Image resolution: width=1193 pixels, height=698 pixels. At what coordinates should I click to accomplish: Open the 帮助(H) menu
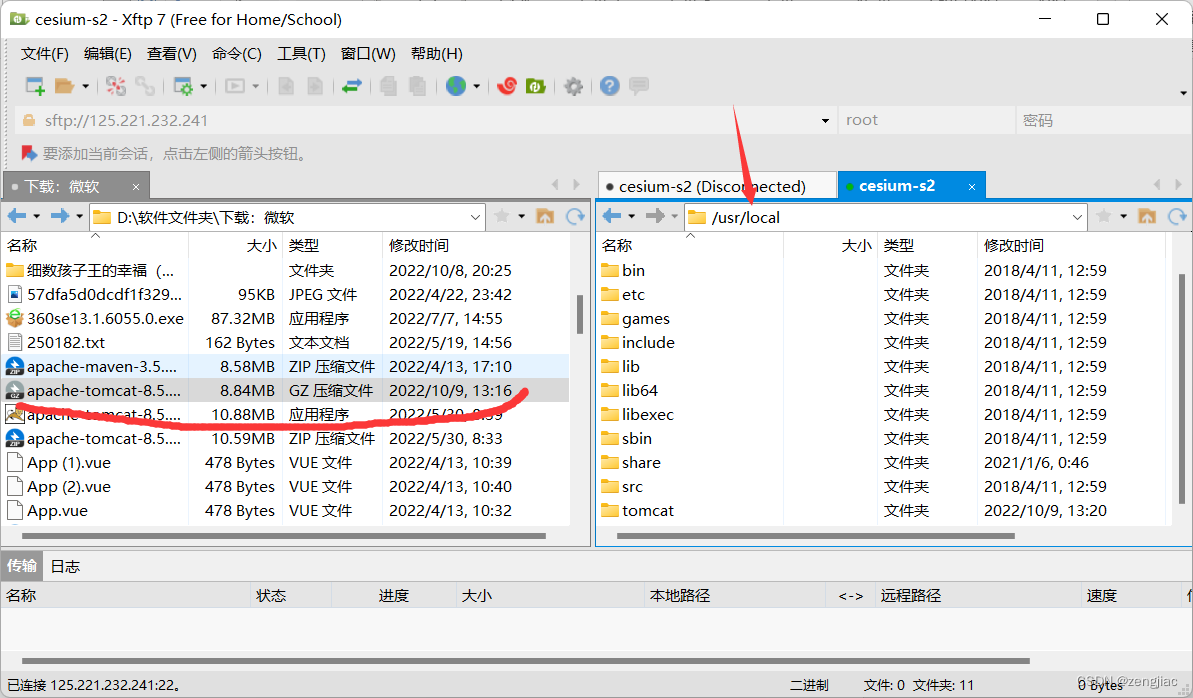tap(437, 54)
